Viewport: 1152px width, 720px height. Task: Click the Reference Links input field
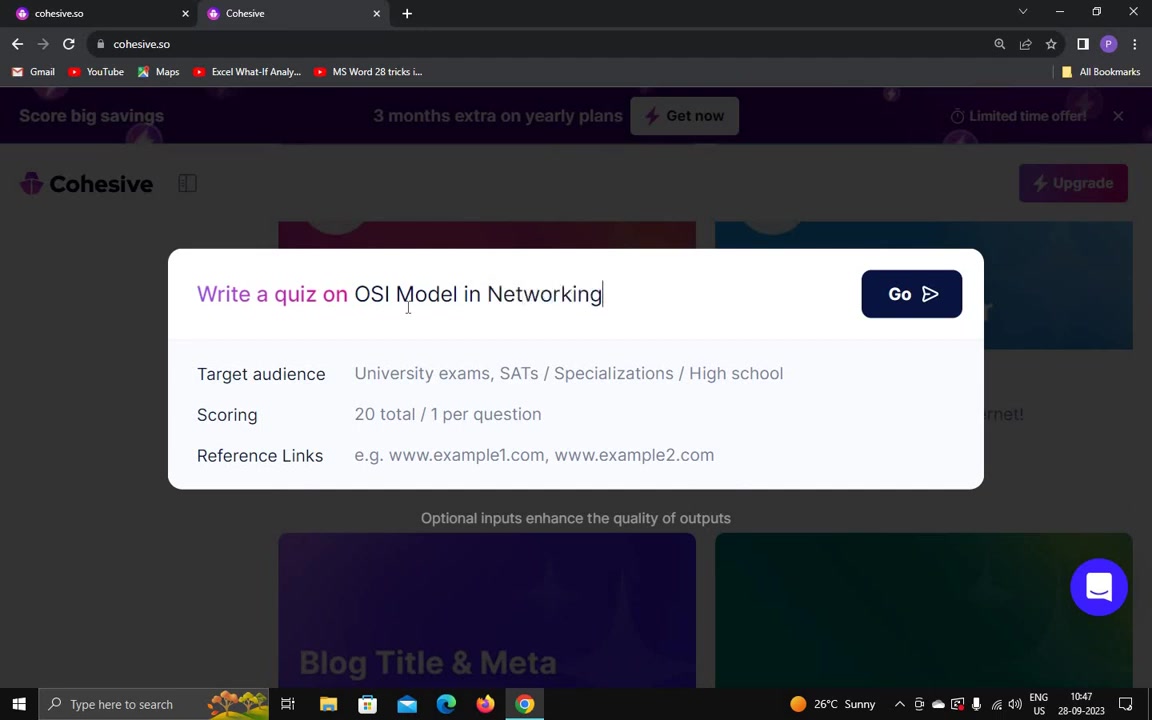pos(658,455)
